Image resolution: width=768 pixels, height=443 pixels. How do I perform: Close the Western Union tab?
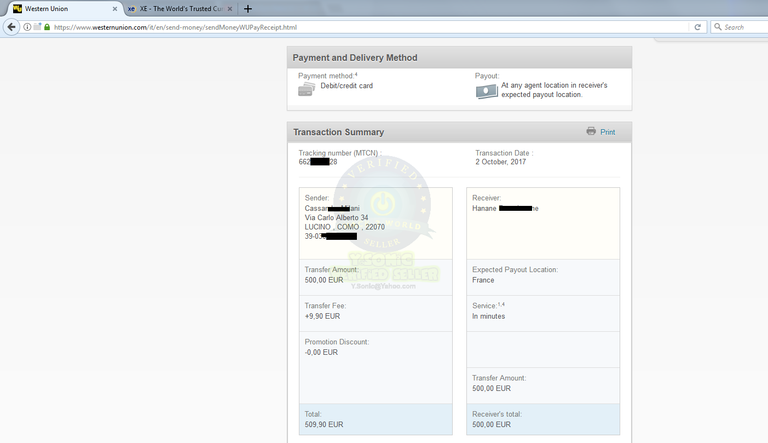(x=115, y=9)
